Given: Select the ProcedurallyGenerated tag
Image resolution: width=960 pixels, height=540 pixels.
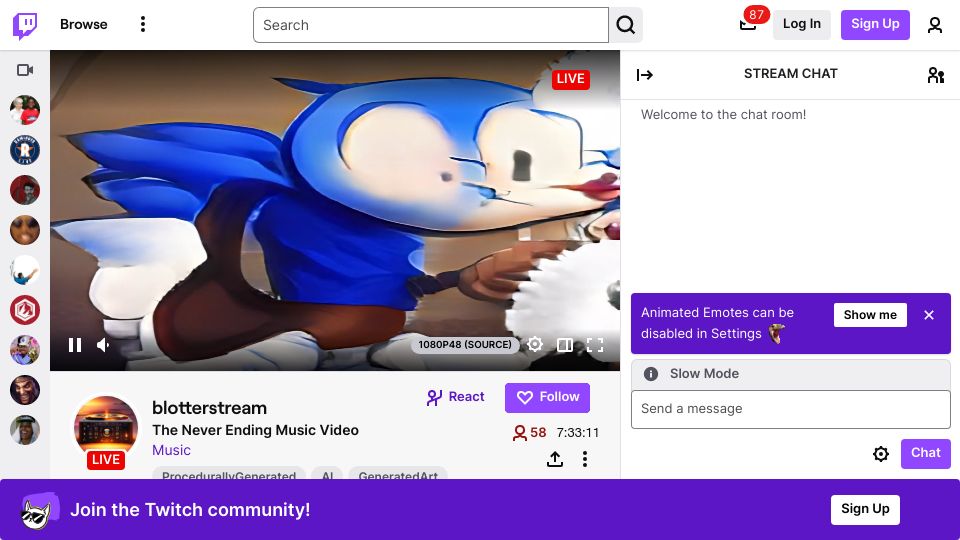Looking at the screenshot, I should 228,474.
